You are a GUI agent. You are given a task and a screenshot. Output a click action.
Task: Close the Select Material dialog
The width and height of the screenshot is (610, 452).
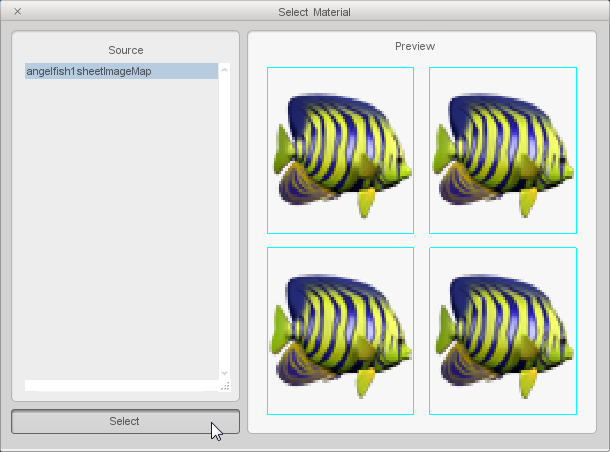(18, 12)
